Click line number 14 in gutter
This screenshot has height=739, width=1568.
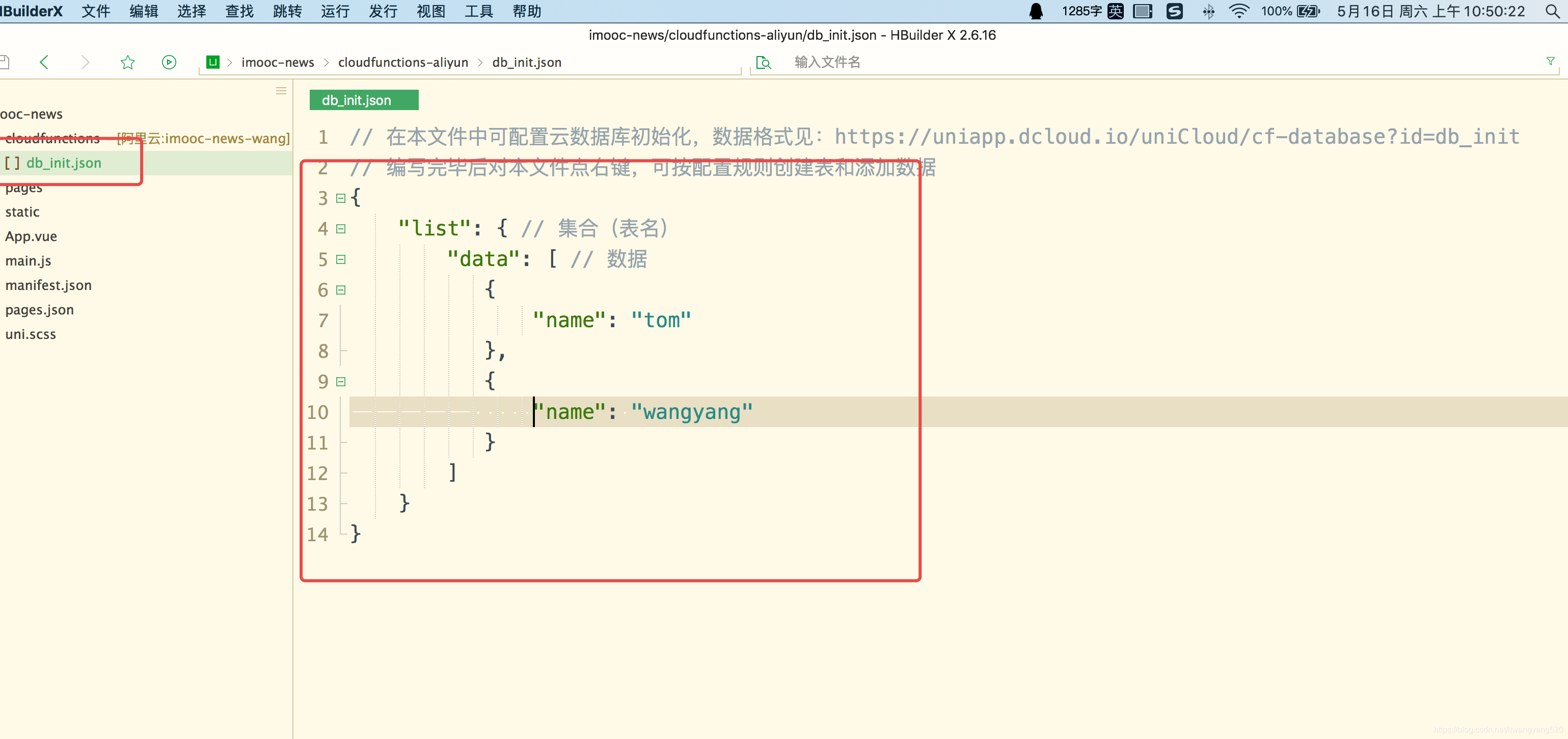pos(317,535)
